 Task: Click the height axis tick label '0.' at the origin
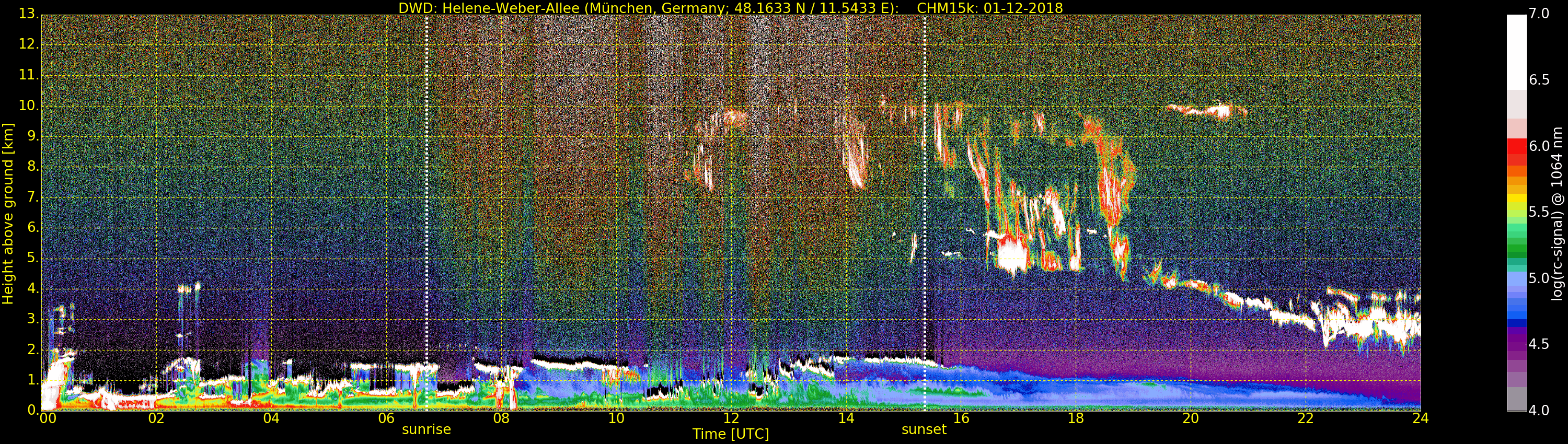(x=33, y=410)
